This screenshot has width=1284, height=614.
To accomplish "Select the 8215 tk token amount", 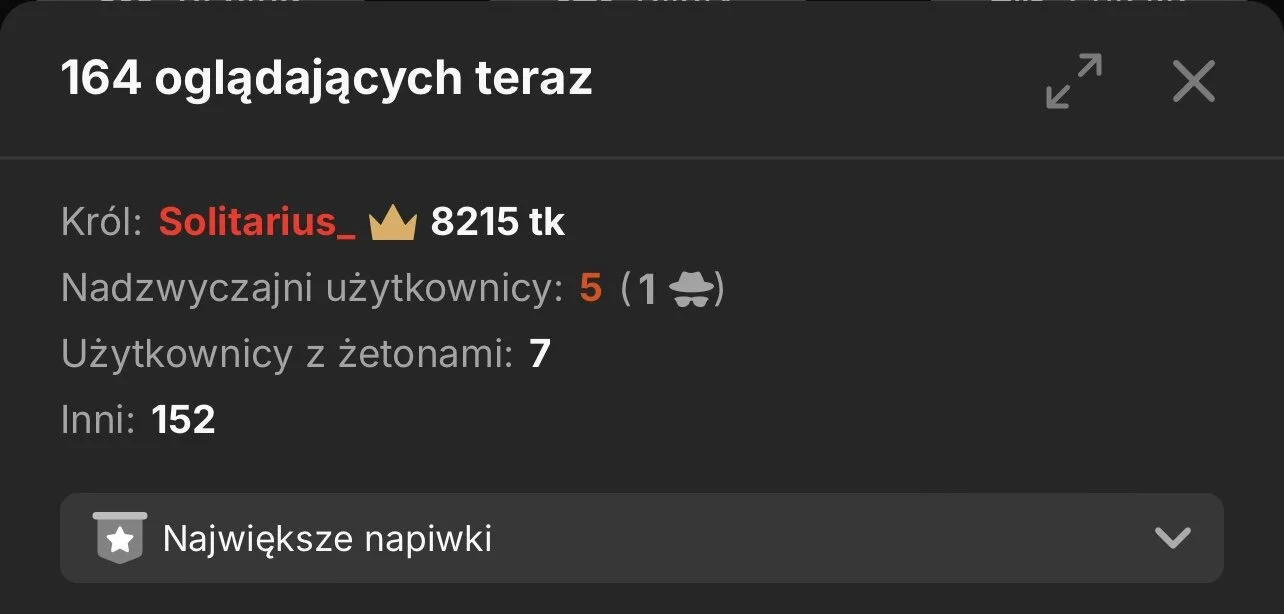I will coord(498,222).
